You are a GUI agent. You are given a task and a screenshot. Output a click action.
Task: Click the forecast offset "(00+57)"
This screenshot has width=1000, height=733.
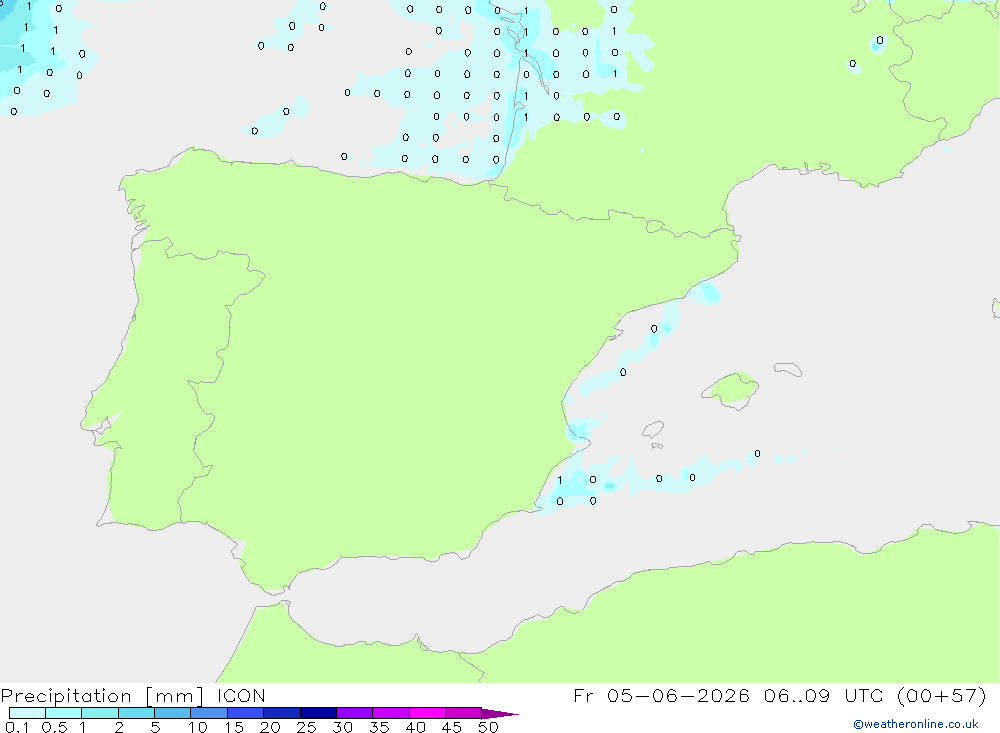(x=941, y=695)
